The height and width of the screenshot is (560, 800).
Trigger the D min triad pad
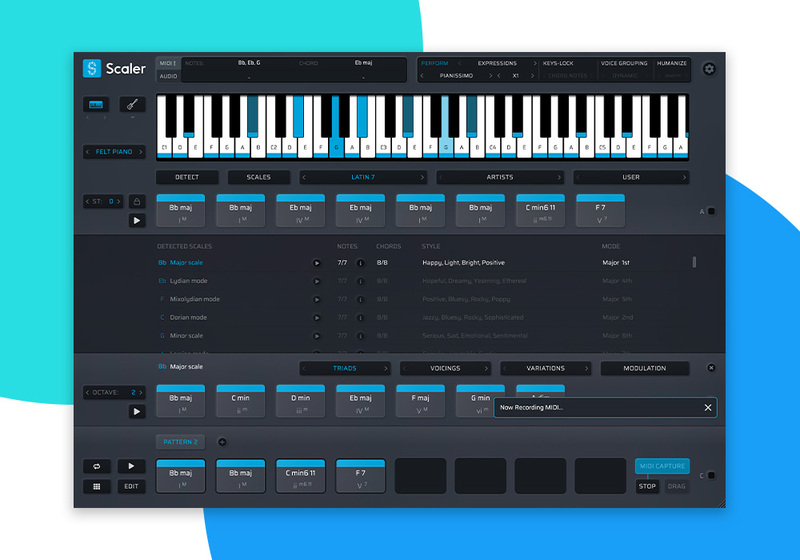(301, 401)
